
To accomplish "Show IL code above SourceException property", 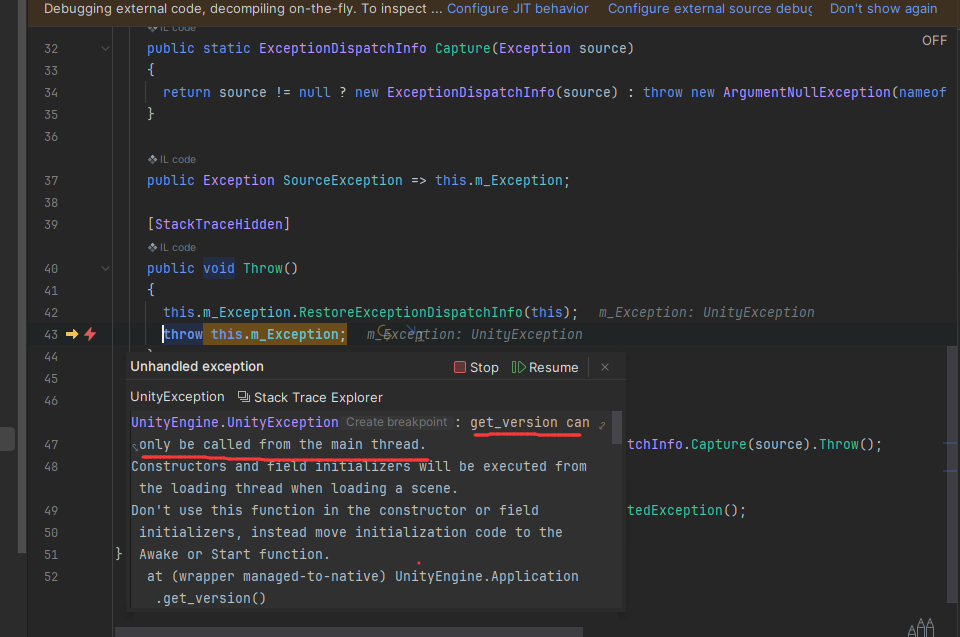I will click(x=172, y=159).
